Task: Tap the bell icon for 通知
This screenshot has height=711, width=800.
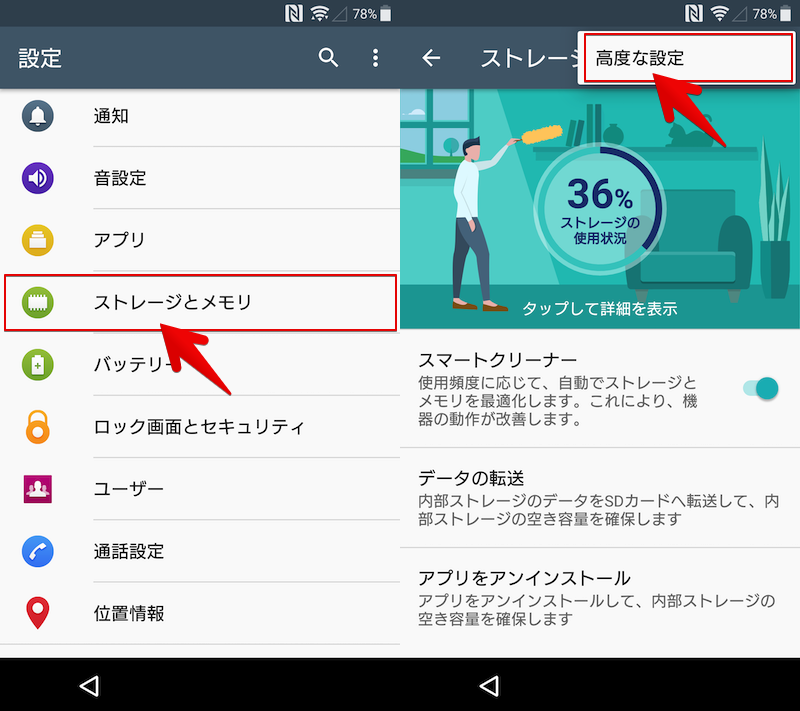Action: click(x=38, y=116)
